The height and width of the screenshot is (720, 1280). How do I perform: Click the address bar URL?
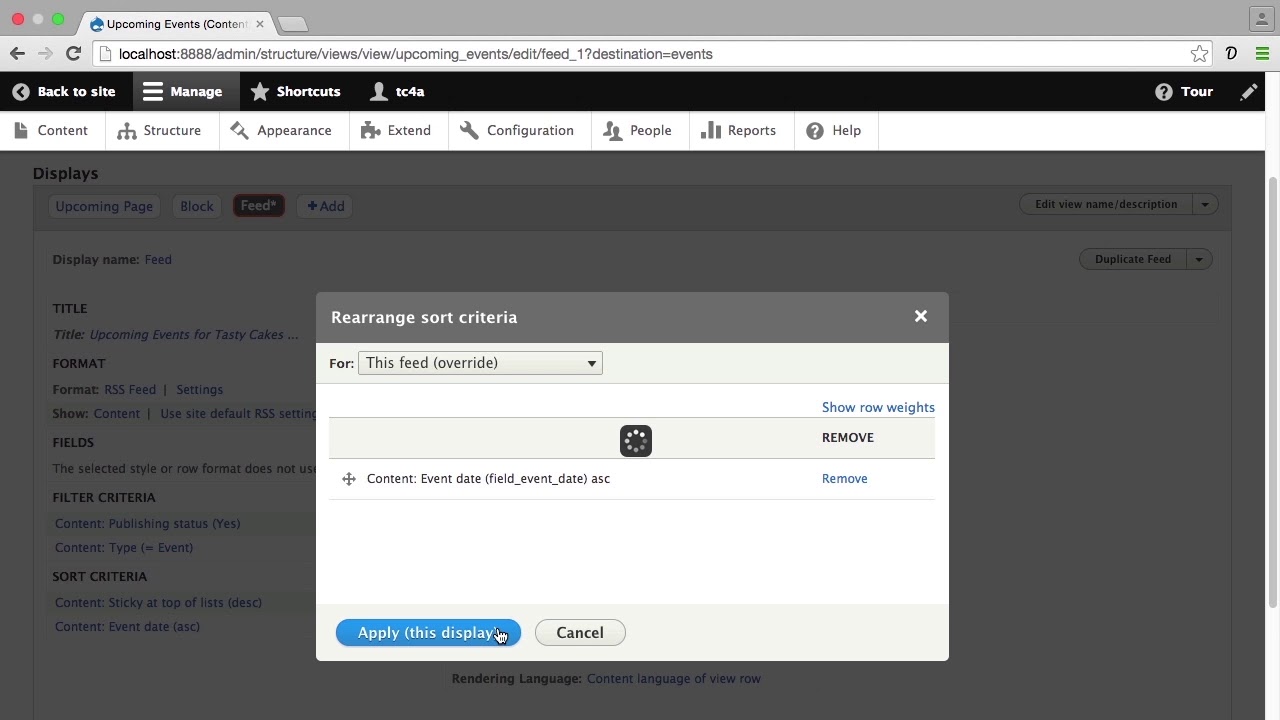[415, 54]
